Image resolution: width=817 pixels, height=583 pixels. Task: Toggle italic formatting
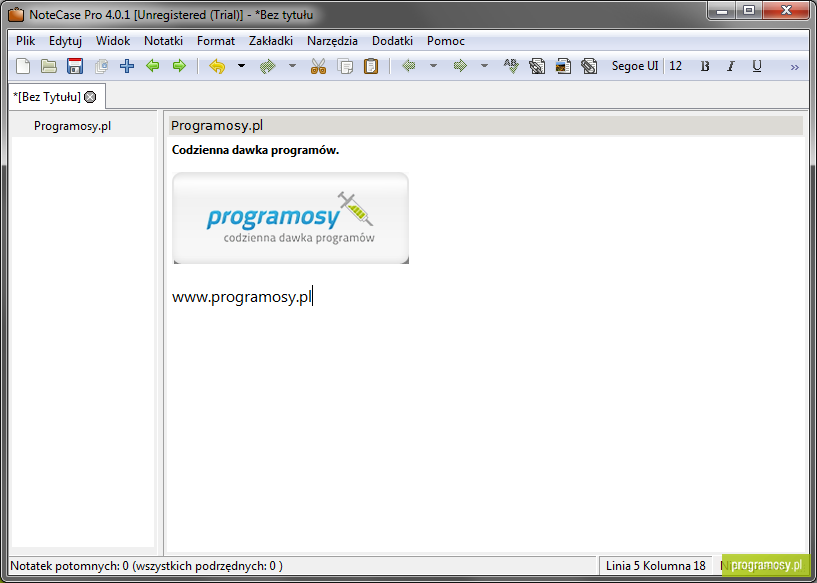[x=731, y=66]
